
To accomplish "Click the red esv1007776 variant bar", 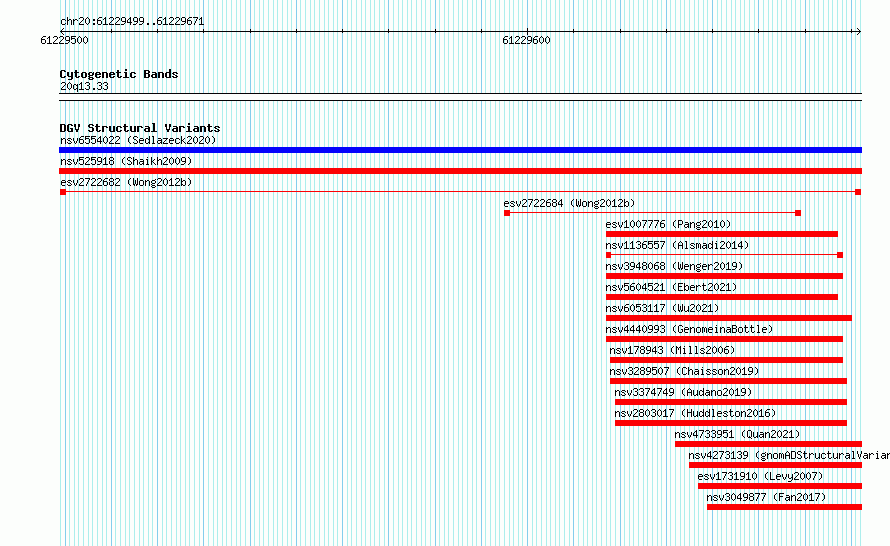I will [x=722, y=234].
